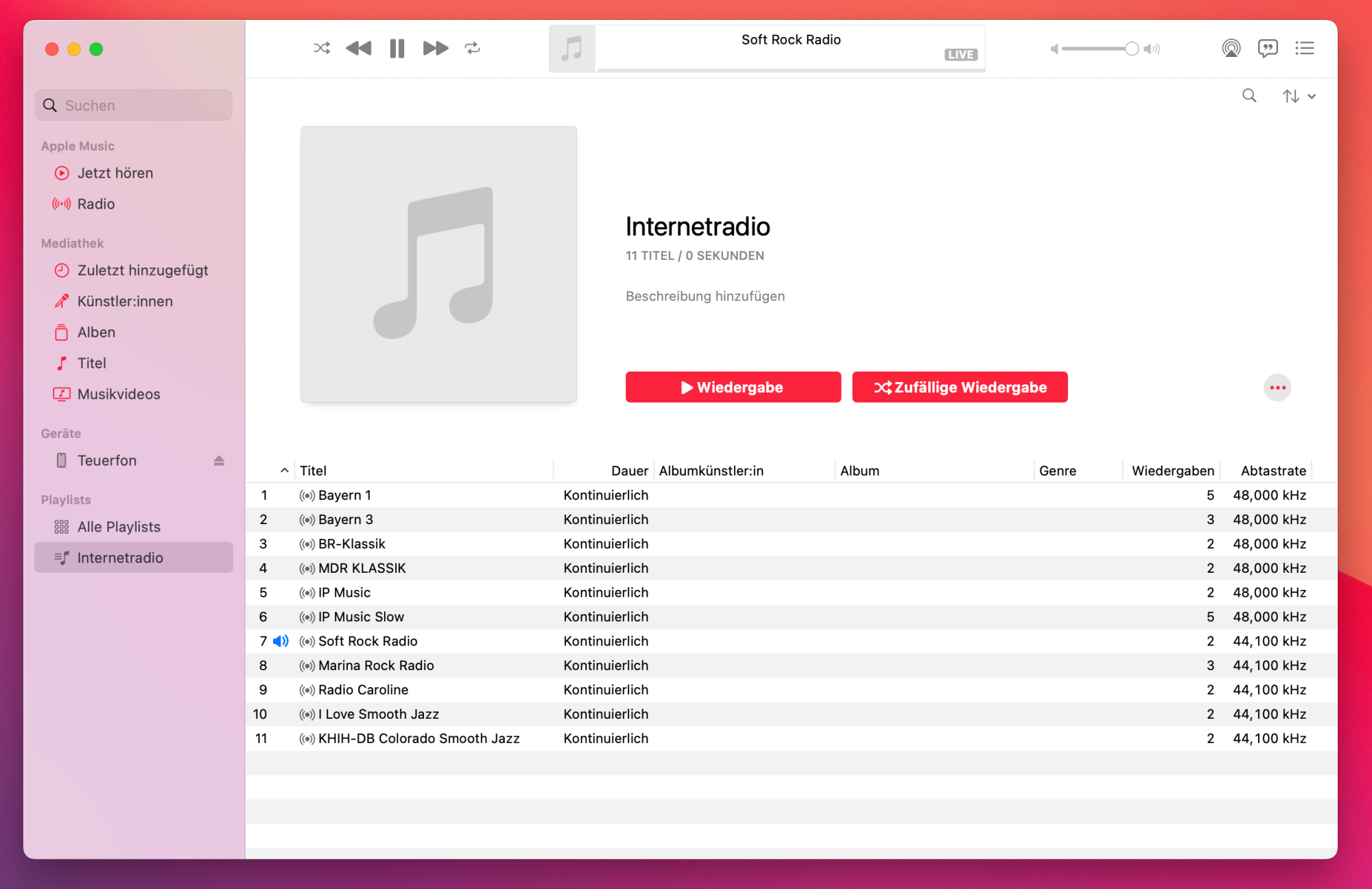Screen dimensions: 1372x889
Task: Open the Radio section in the sidebar
Action: (x=96, y=204)
